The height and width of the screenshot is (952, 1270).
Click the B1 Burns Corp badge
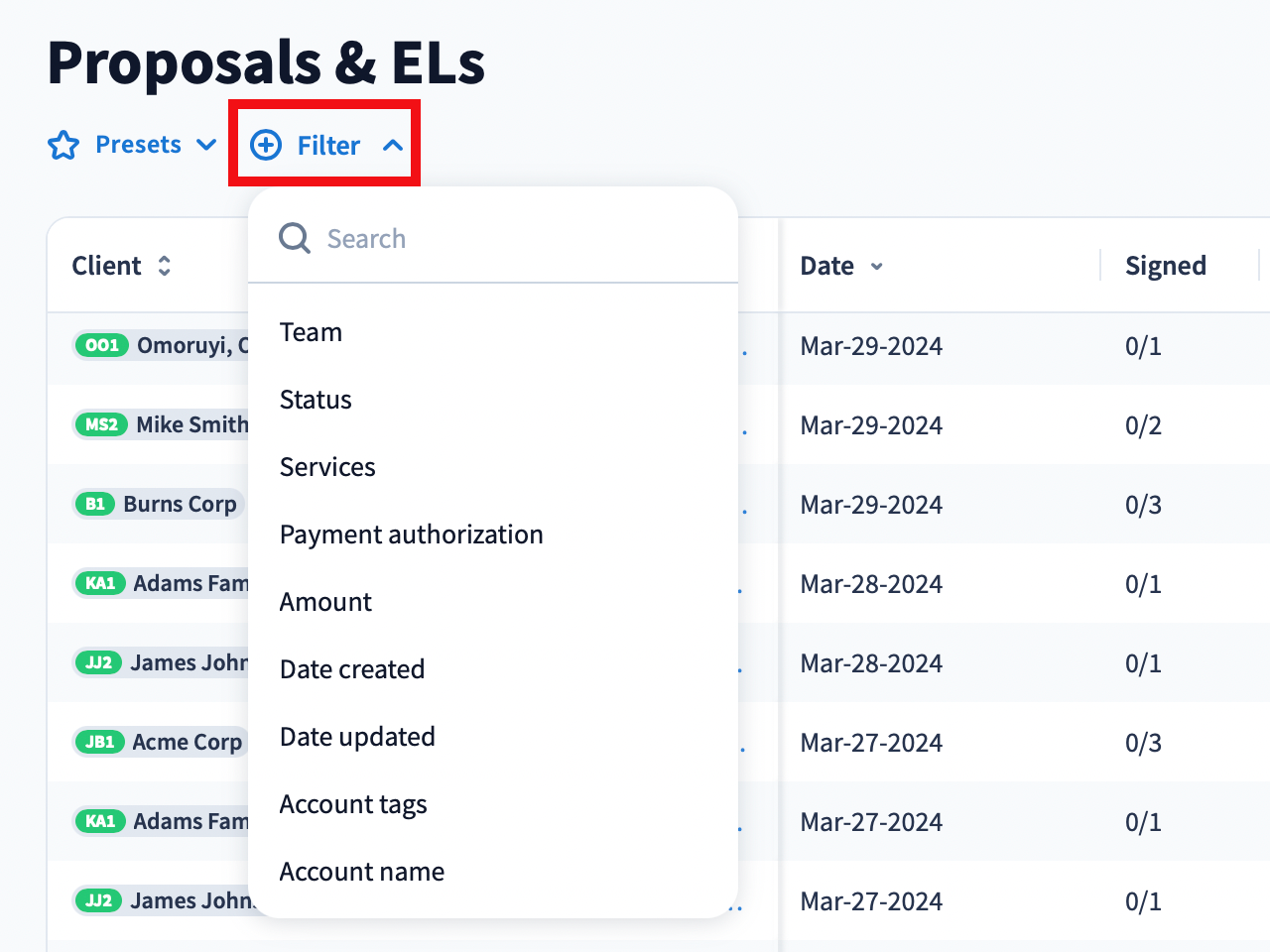click(95, 504)
